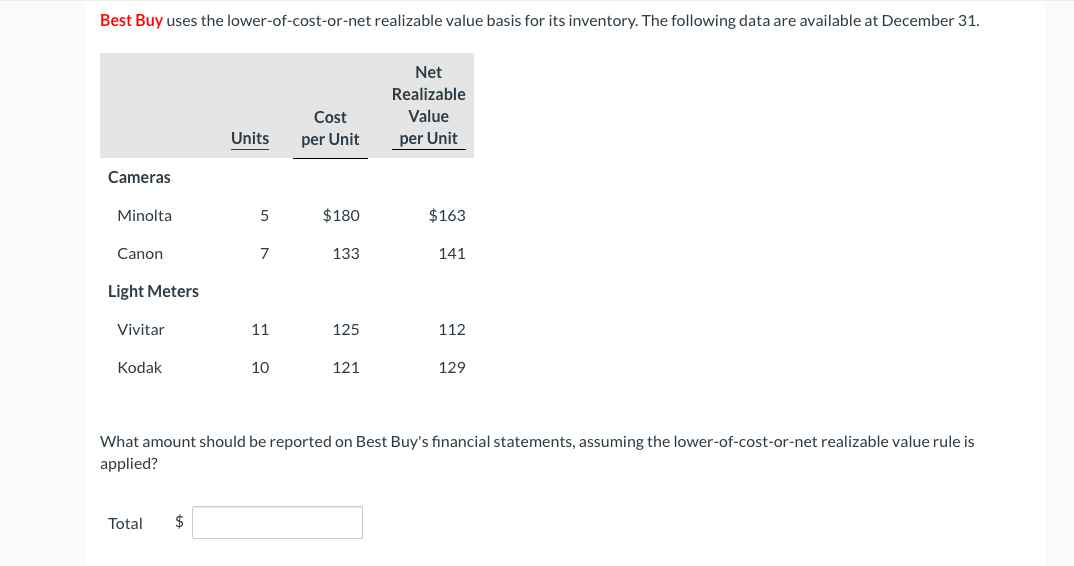The image size is (1074, 566).
Task: Click the Kodak row label
Action: point(139,367)
